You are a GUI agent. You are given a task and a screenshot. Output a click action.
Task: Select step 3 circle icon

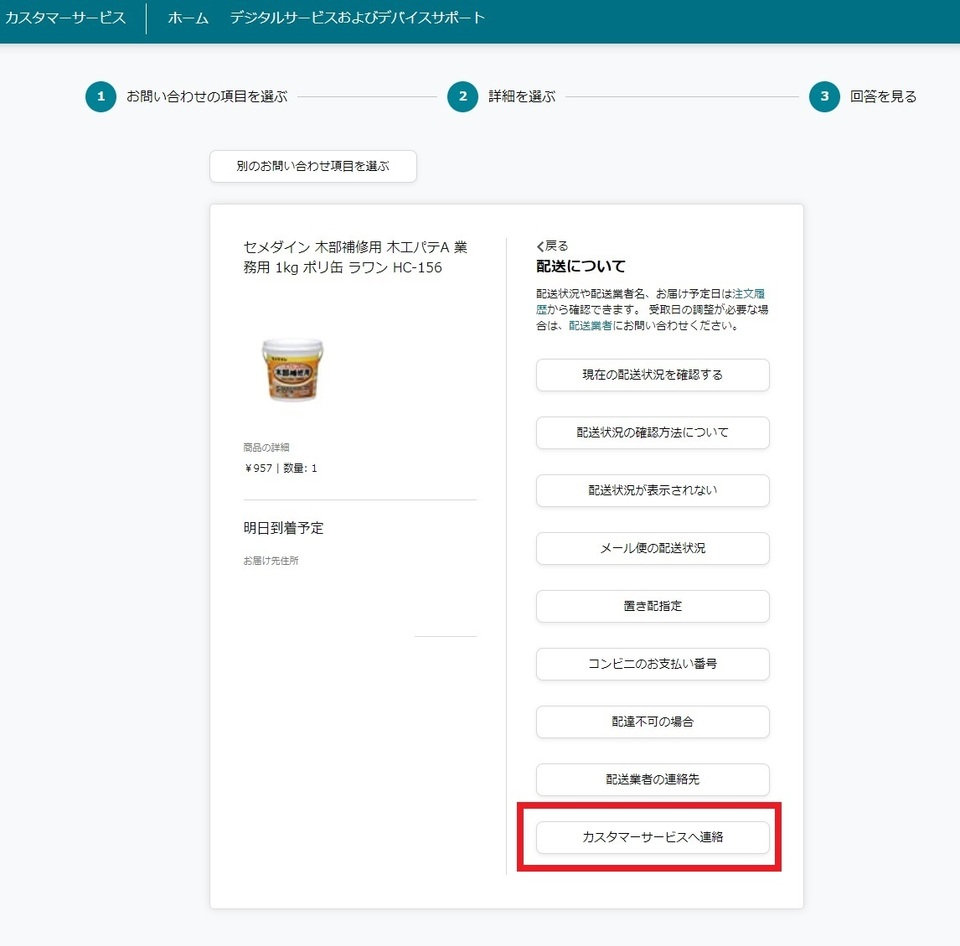(824, 96)
